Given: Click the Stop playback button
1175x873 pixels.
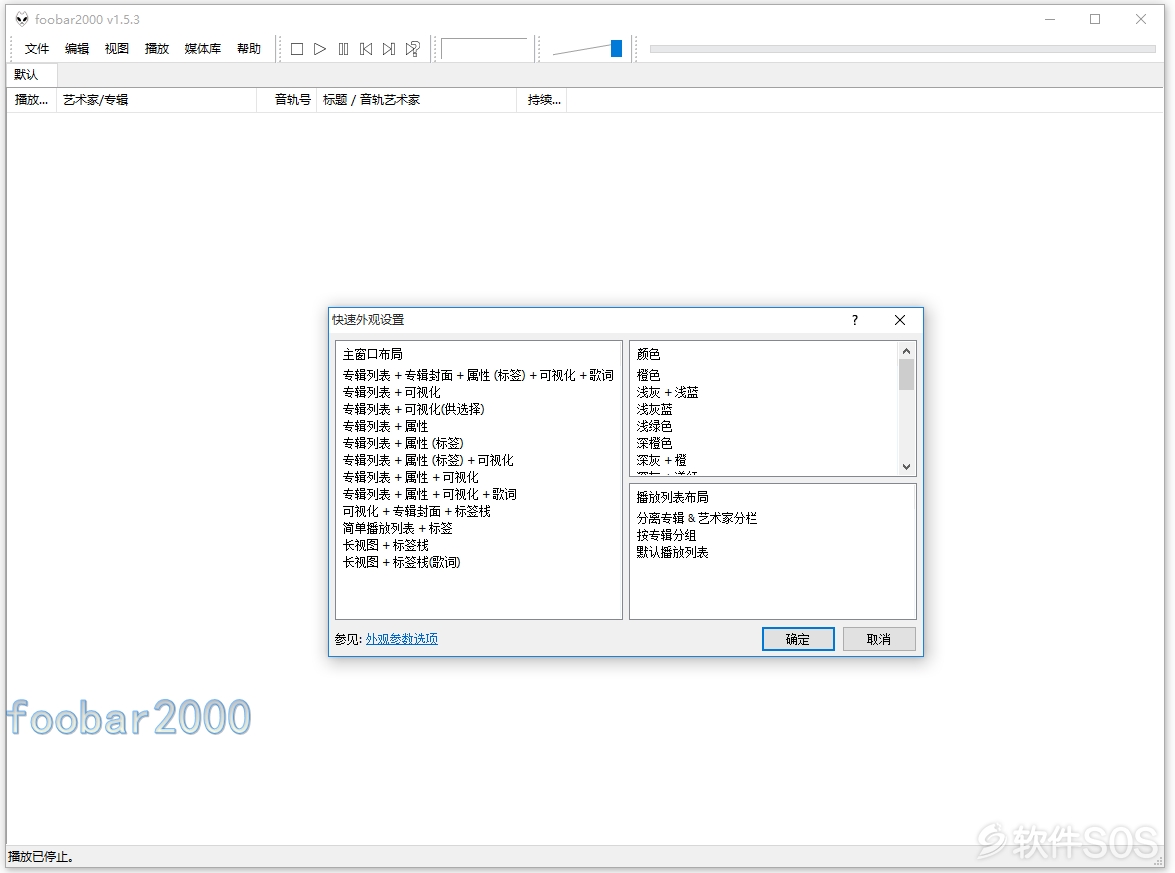Looking at the screenshot, I should (297, 49).
